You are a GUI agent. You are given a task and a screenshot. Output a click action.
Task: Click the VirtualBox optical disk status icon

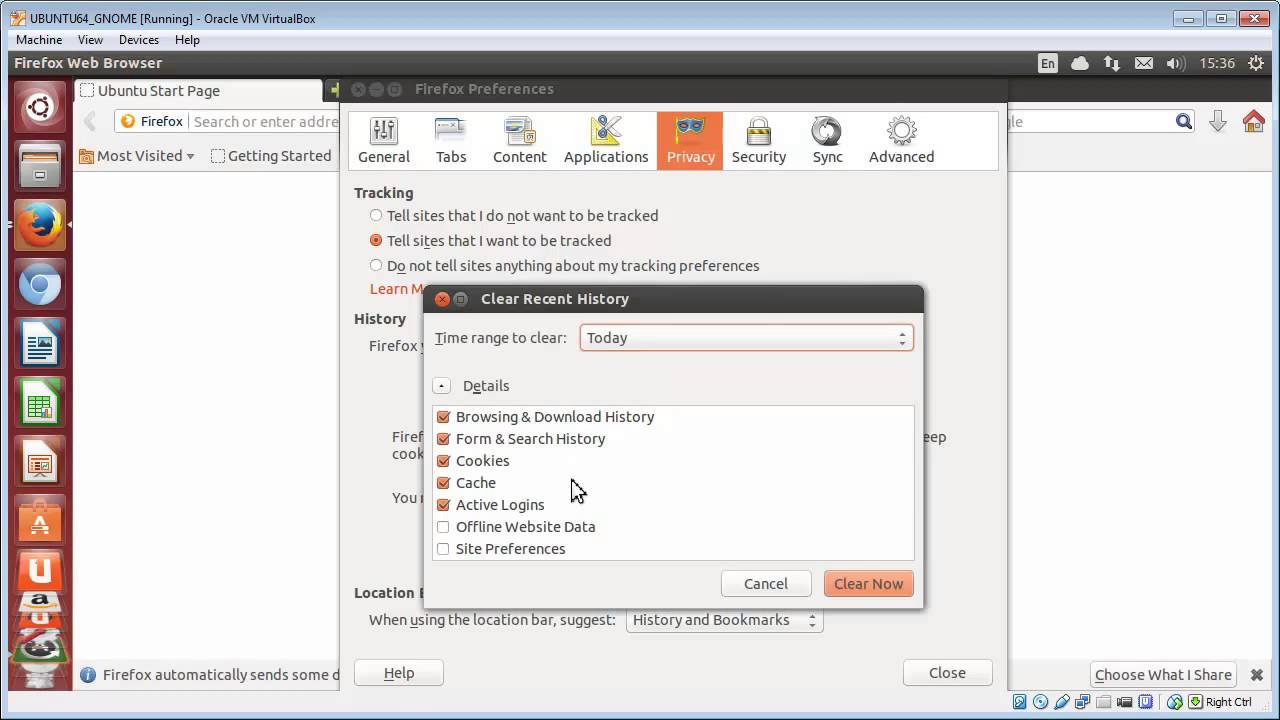(x=1040, y=702)
